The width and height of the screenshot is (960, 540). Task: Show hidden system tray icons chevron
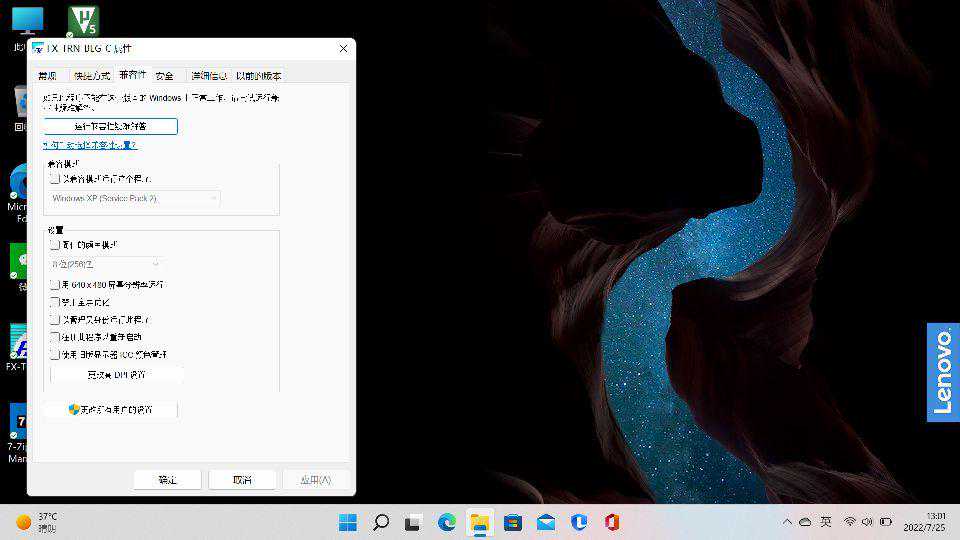[787, 522]
